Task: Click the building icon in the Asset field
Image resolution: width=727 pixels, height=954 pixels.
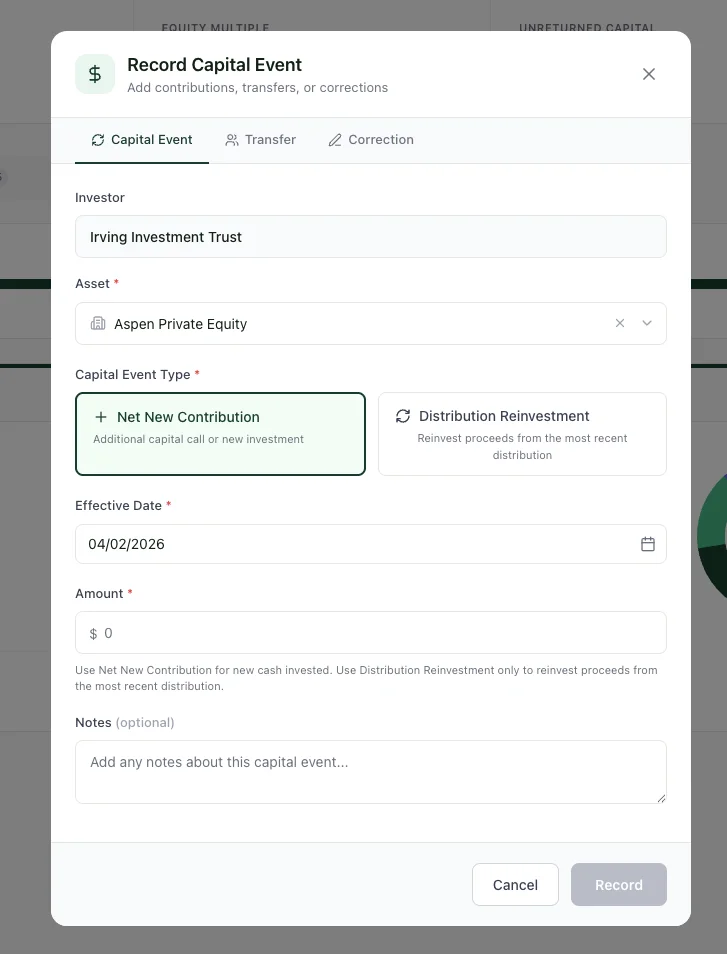Action: pos(97,323)
